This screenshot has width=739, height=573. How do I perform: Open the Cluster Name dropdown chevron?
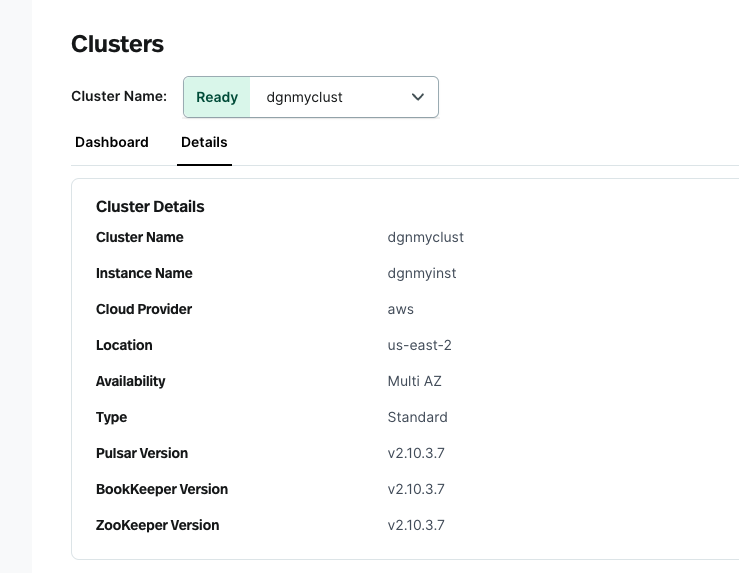pos(418,97)
